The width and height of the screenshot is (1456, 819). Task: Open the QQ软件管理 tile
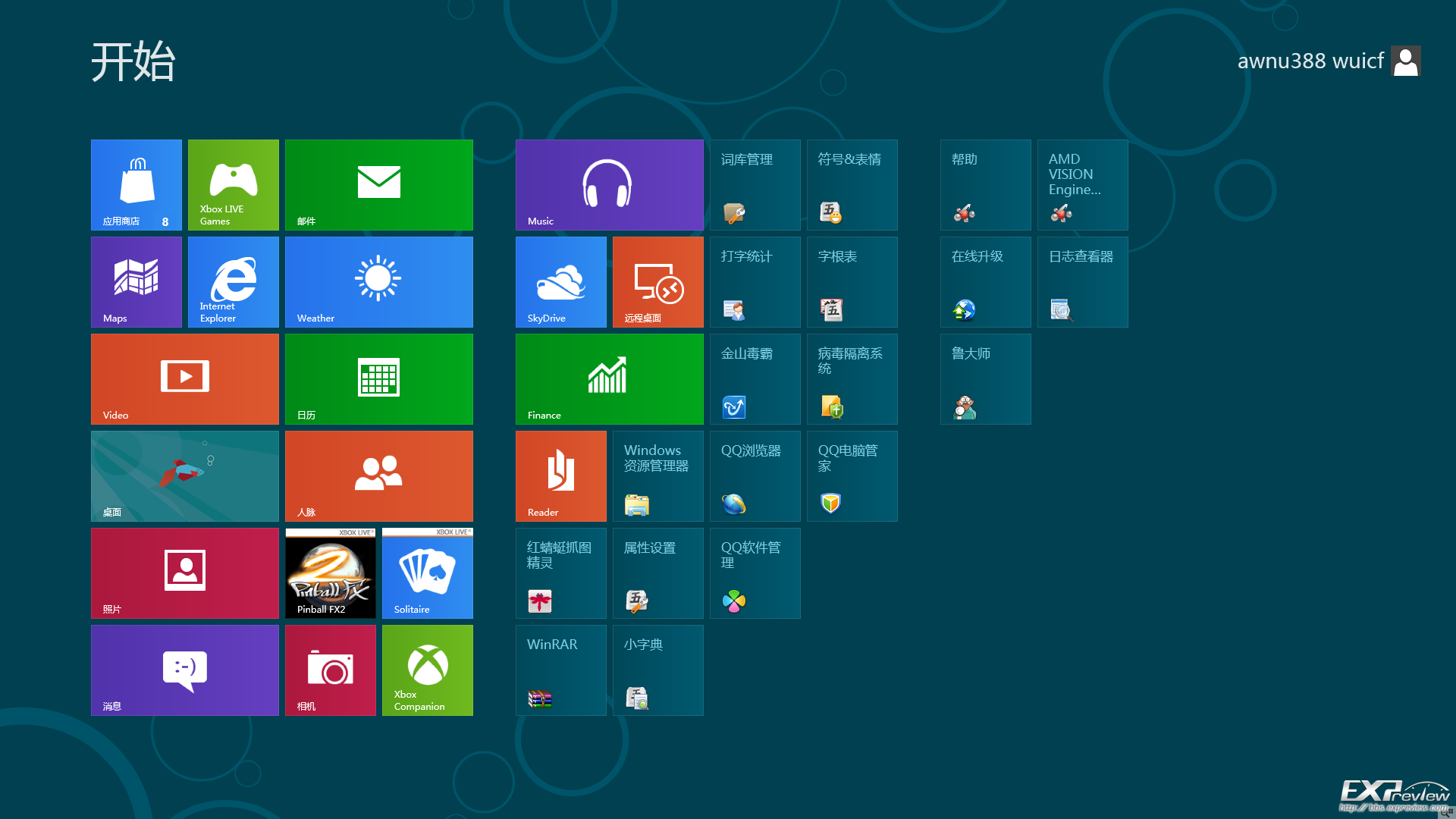(755, 573)
